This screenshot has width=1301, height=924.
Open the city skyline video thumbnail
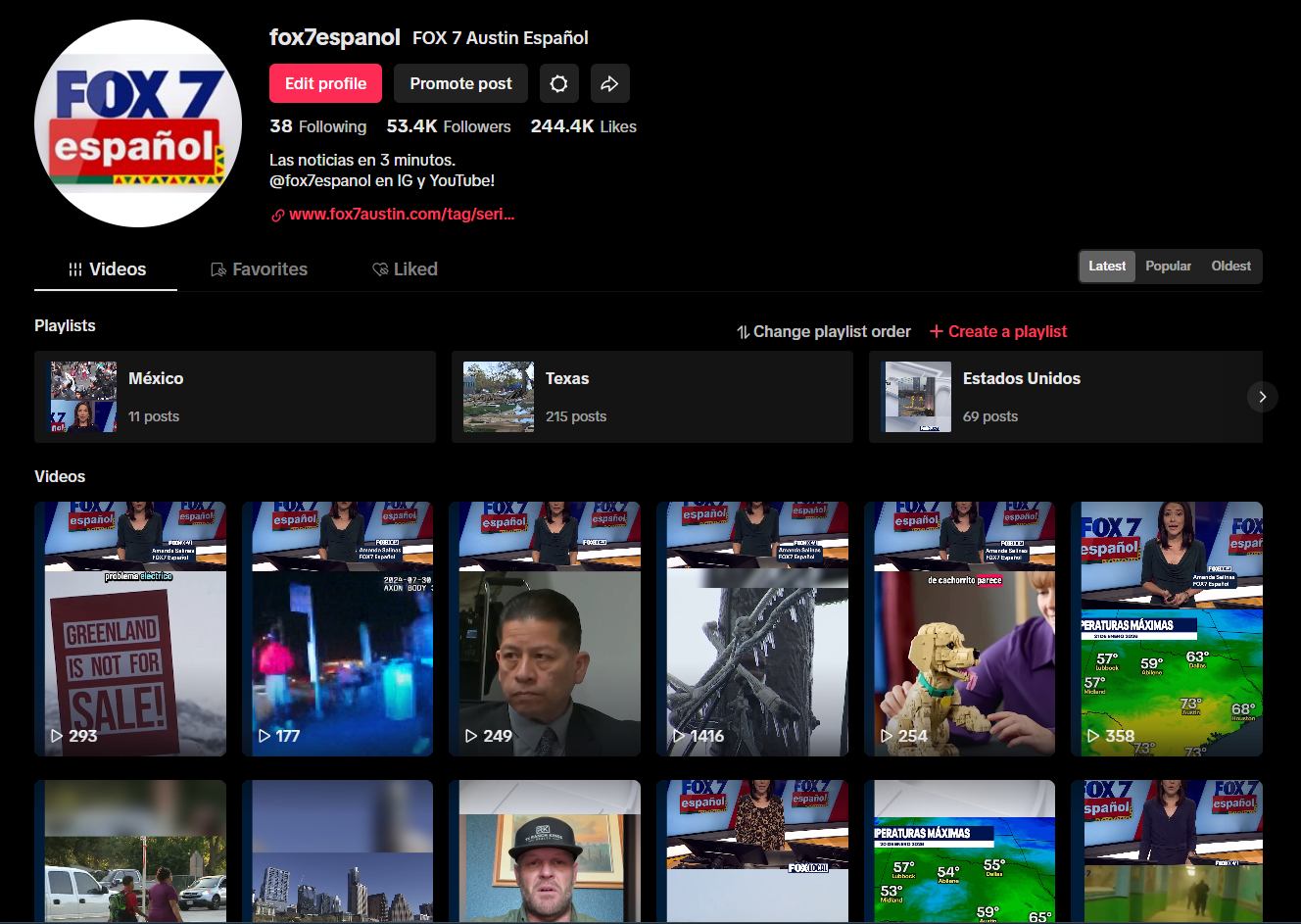point(337,851)
